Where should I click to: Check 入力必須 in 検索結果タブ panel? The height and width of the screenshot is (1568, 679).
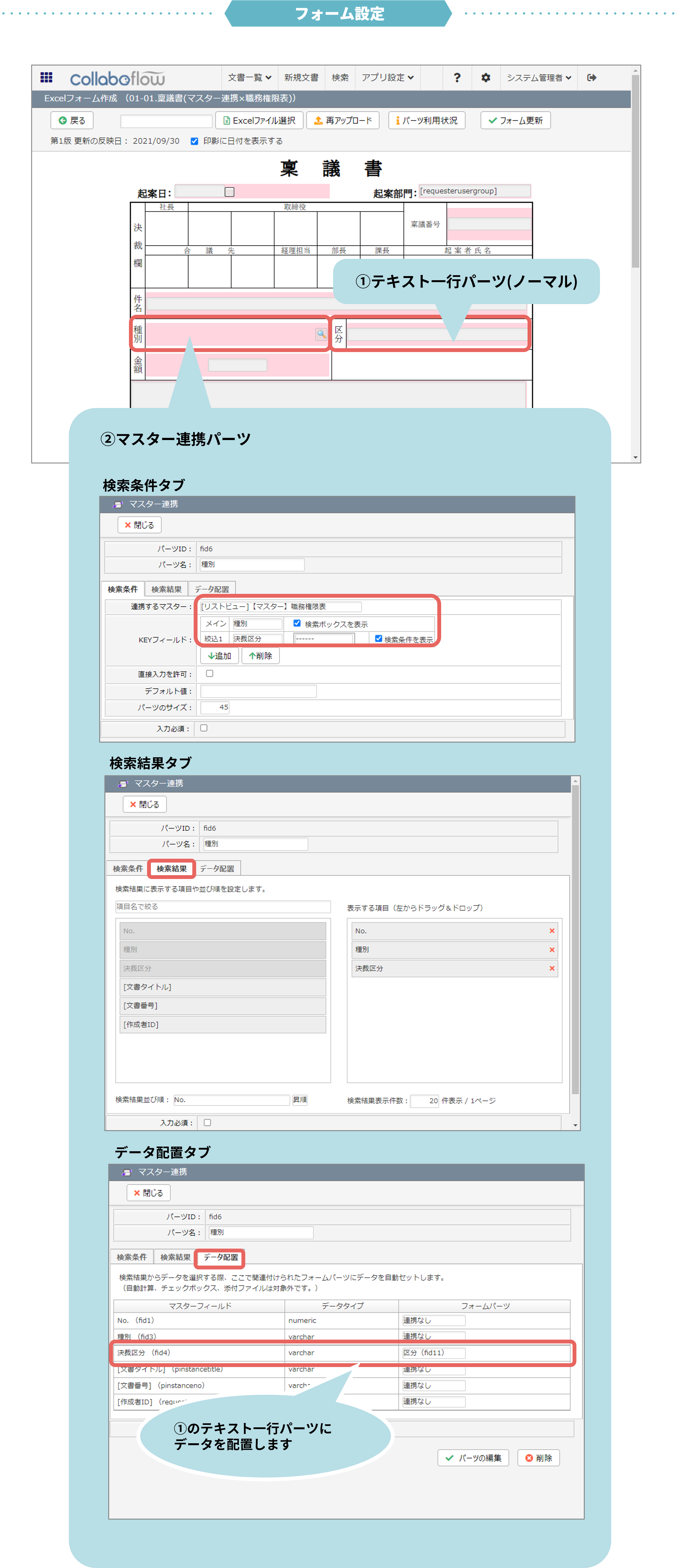coord(207,1123)
